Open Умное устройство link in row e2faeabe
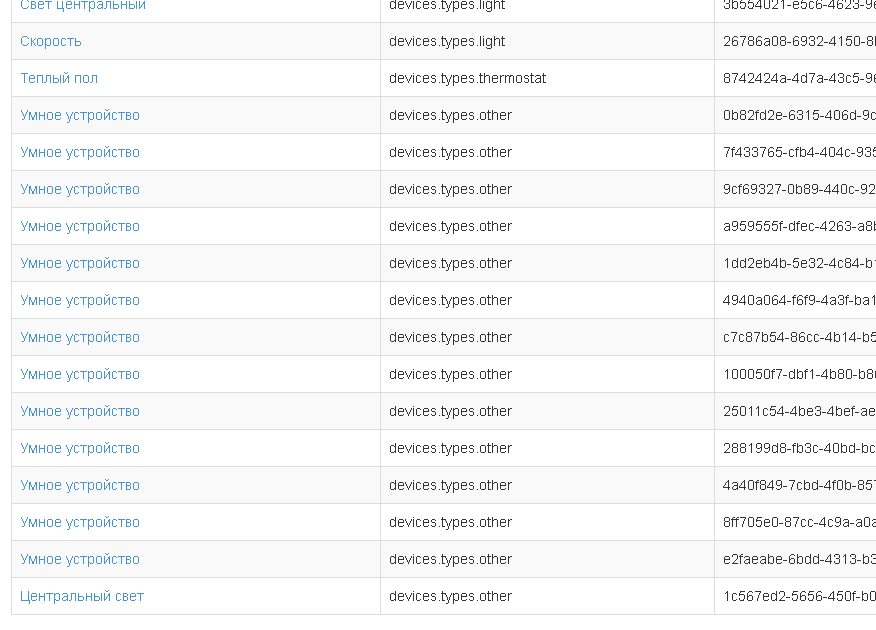Image resolution: width=876 pixels, height=630 pixels. click(80, 559)
